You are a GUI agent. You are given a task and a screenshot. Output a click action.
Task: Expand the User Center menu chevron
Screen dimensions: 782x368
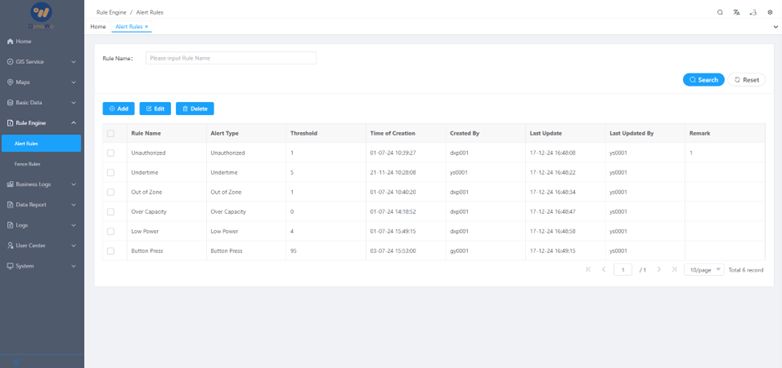(x=74, y=246)
